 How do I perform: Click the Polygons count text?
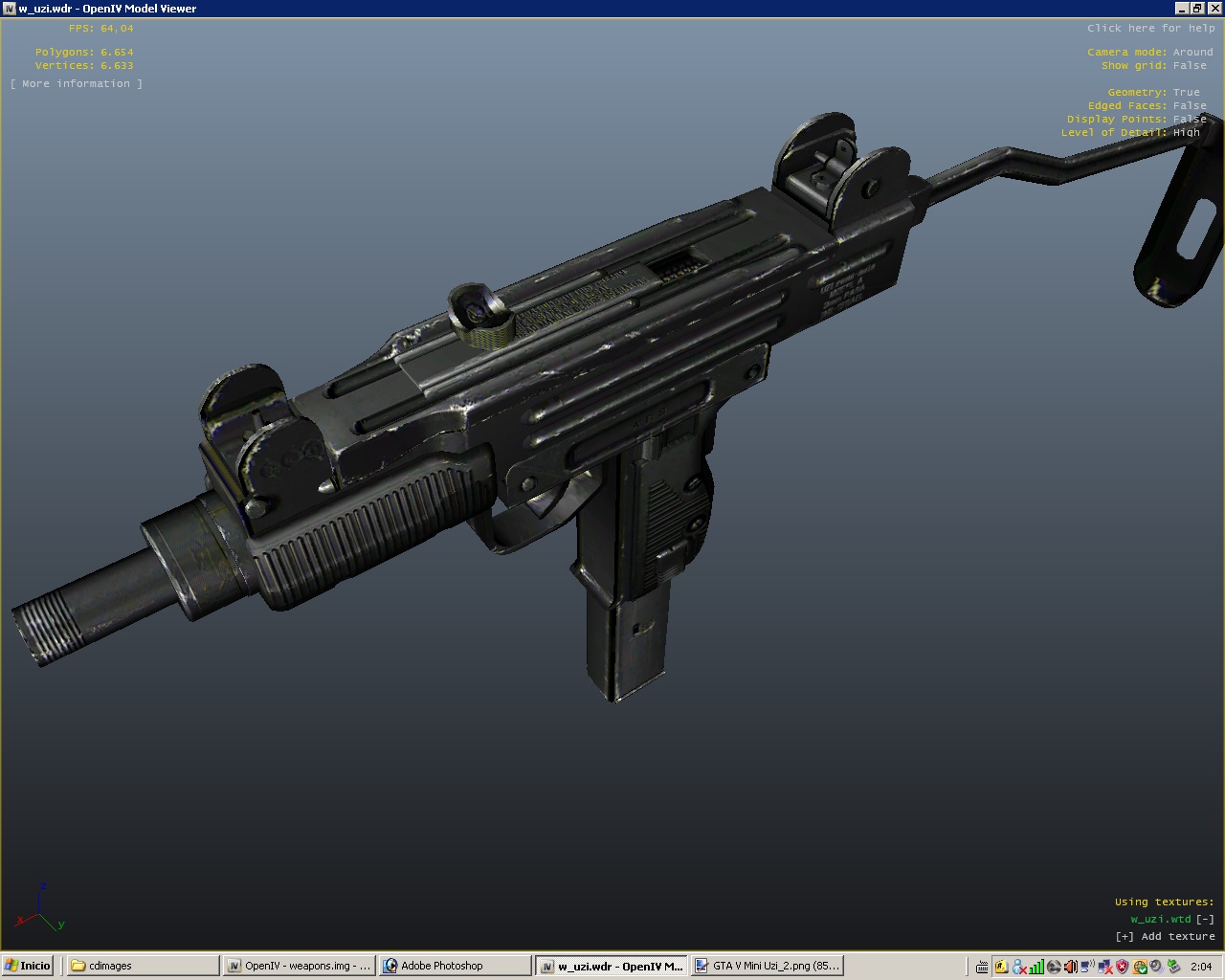[84, 53]
